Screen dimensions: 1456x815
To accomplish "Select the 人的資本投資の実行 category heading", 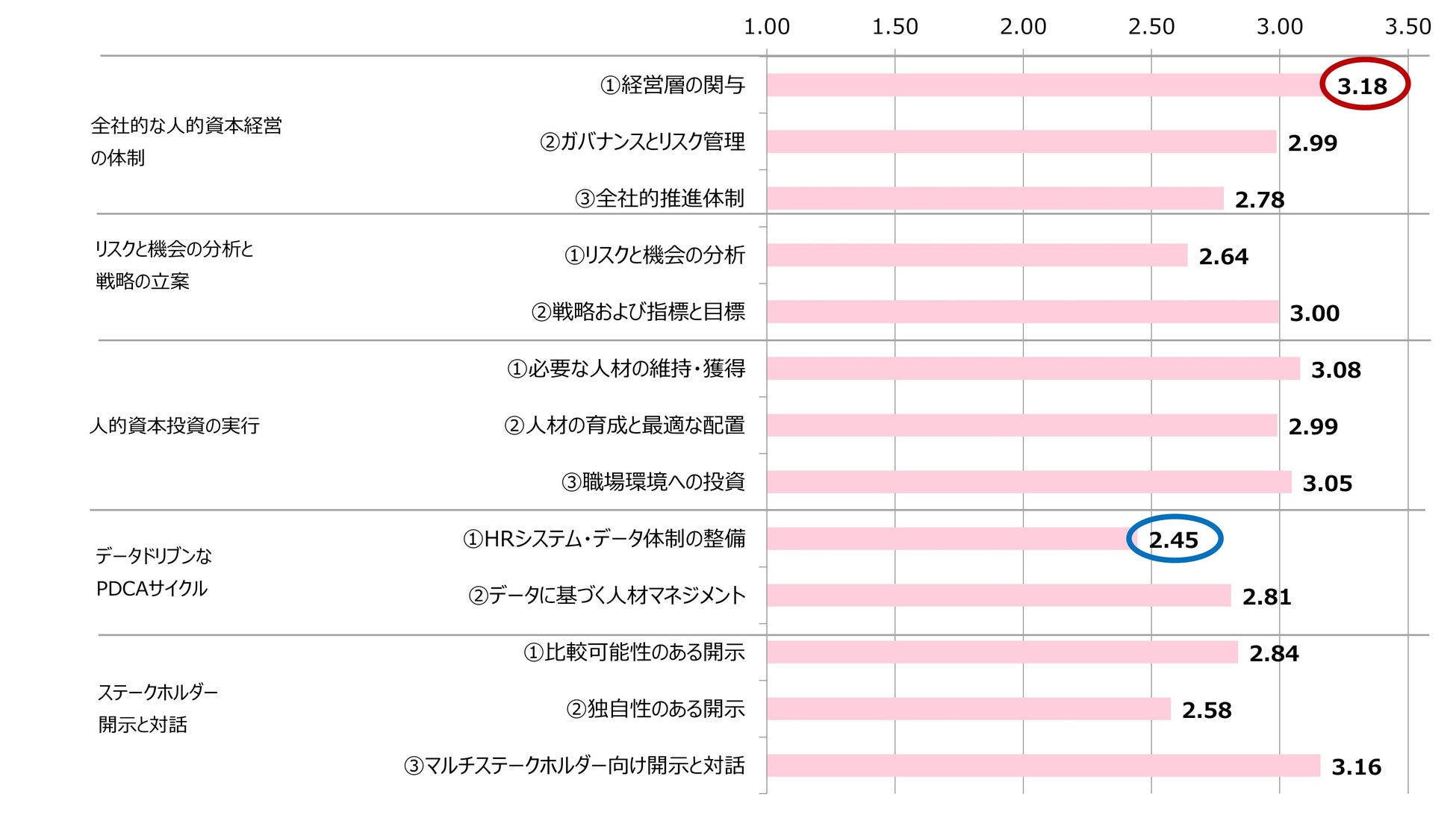I will click(x=175, y=425).
